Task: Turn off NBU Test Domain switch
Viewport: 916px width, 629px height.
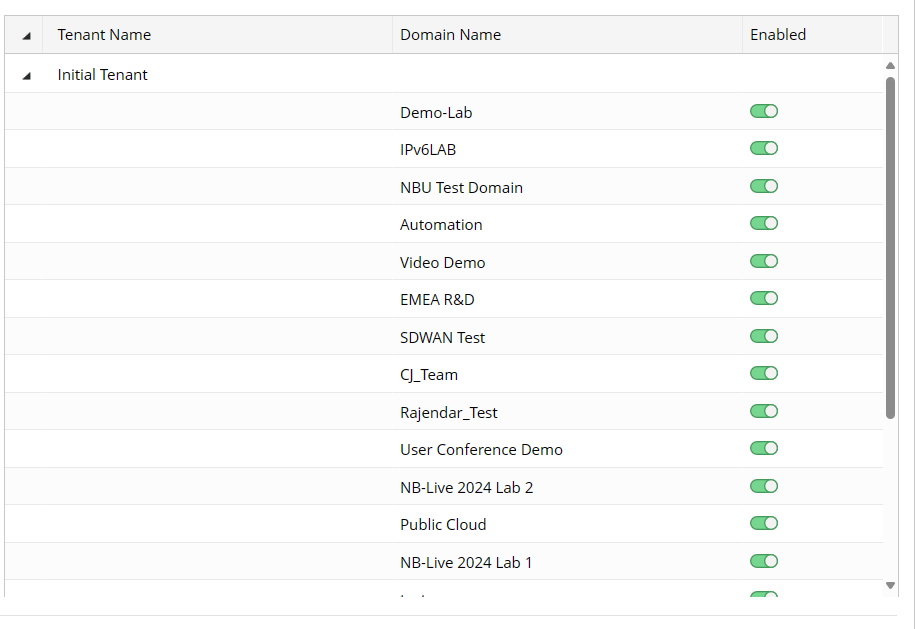Action: click(x=764, y=186)
